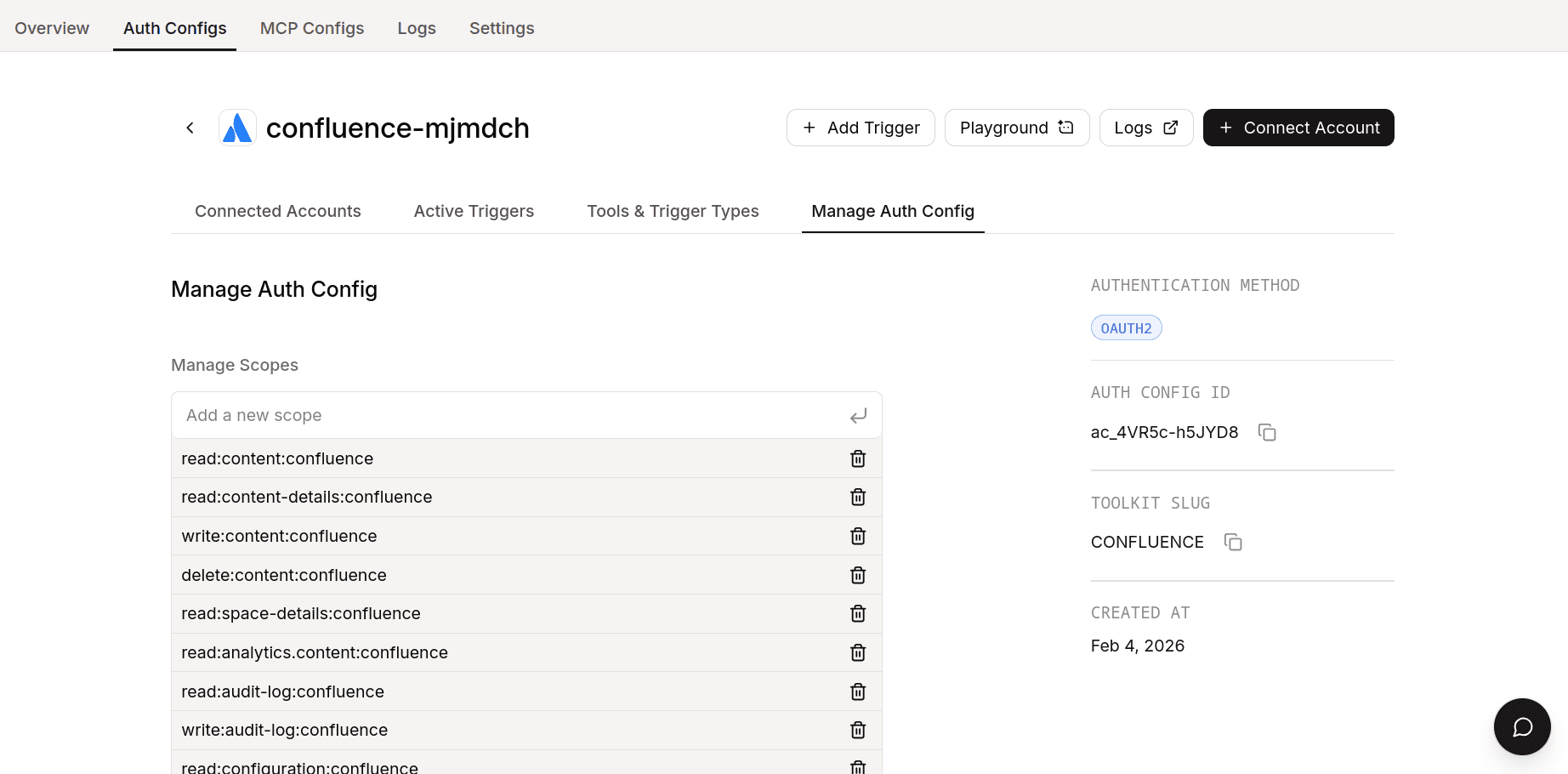Open the Logs top navigation tab
This screenshot has width=1568, height=774.
(x=417, y=28)
